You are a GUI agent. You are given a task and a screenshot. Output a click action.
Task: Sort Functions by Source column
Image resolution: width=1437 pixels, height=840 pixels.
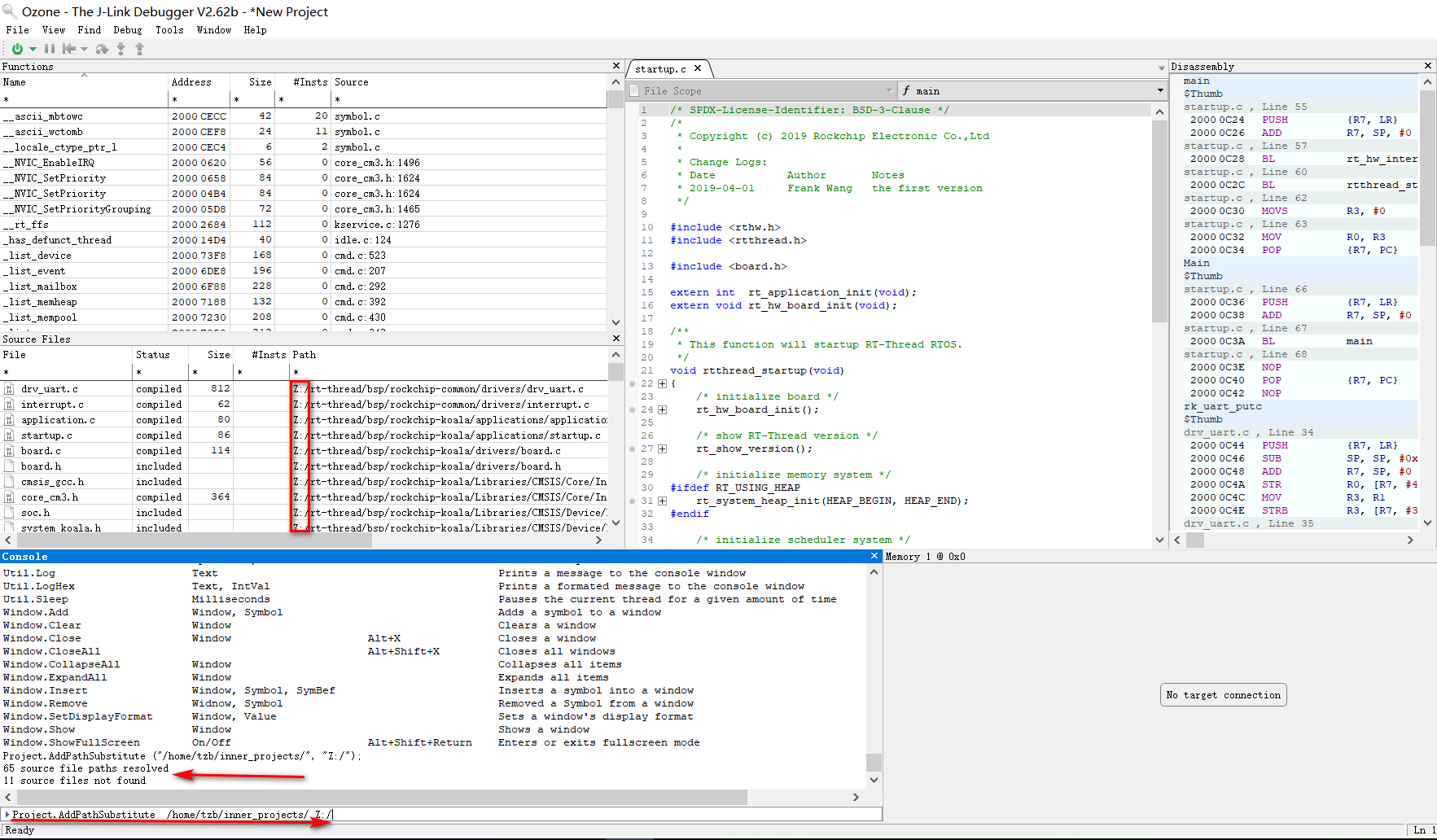pos(469,82)
